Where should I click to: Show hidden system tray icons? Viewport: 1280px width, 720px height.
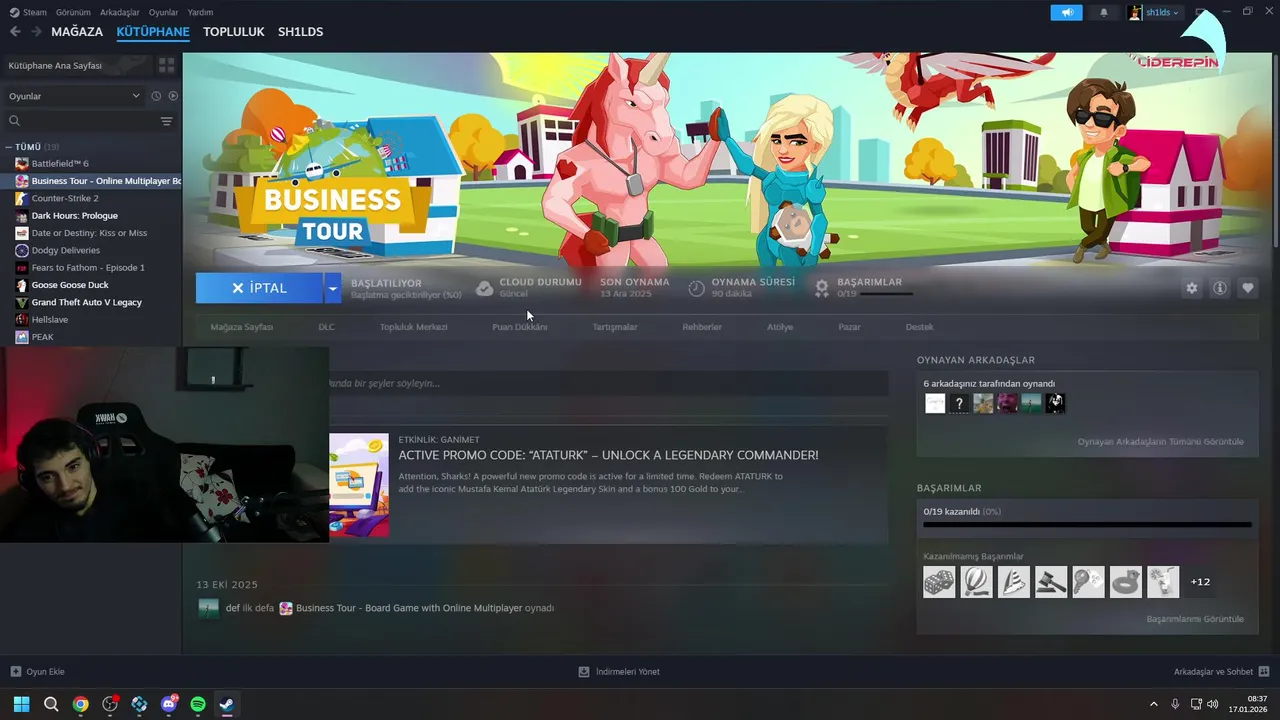(x=1153, y=704)
